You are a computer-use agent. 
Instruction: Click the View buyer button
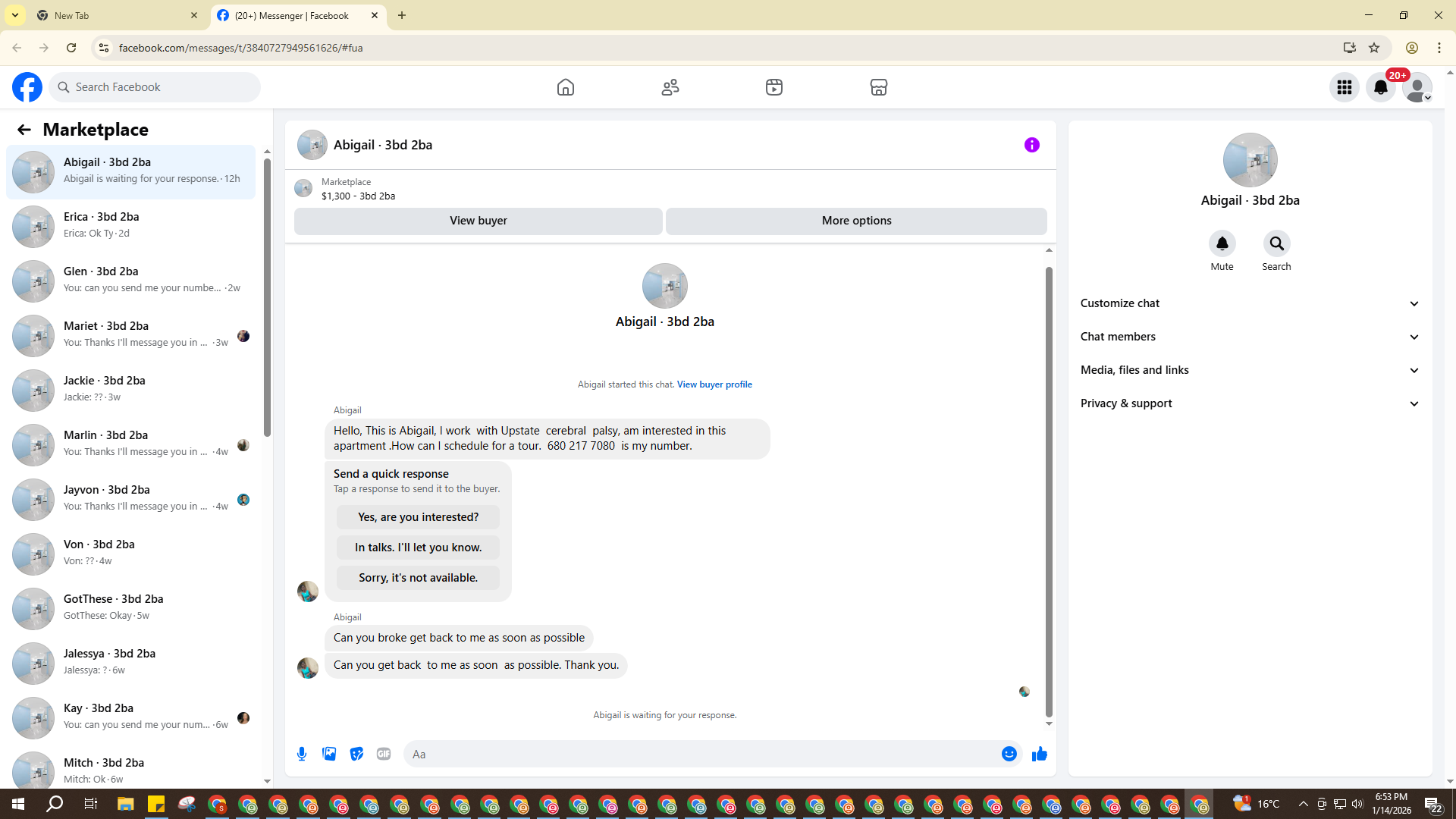pyautogui.click(x=478, y=221)
